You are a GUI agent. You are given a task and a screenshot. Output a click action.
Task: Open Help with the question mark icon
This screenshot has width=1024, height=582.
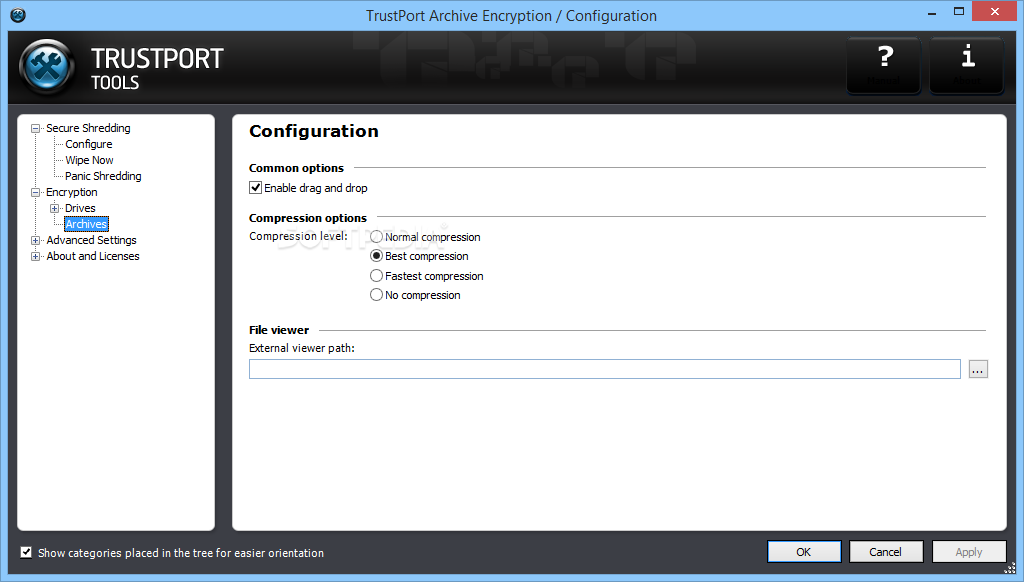(884, 66)
